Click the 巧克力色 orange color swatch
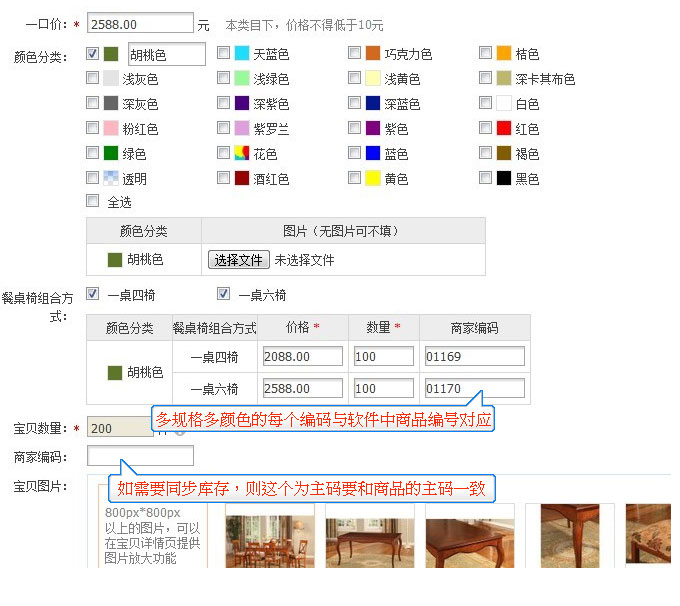The width and height of the screenshot is (680, 606). tap(373, 54)
